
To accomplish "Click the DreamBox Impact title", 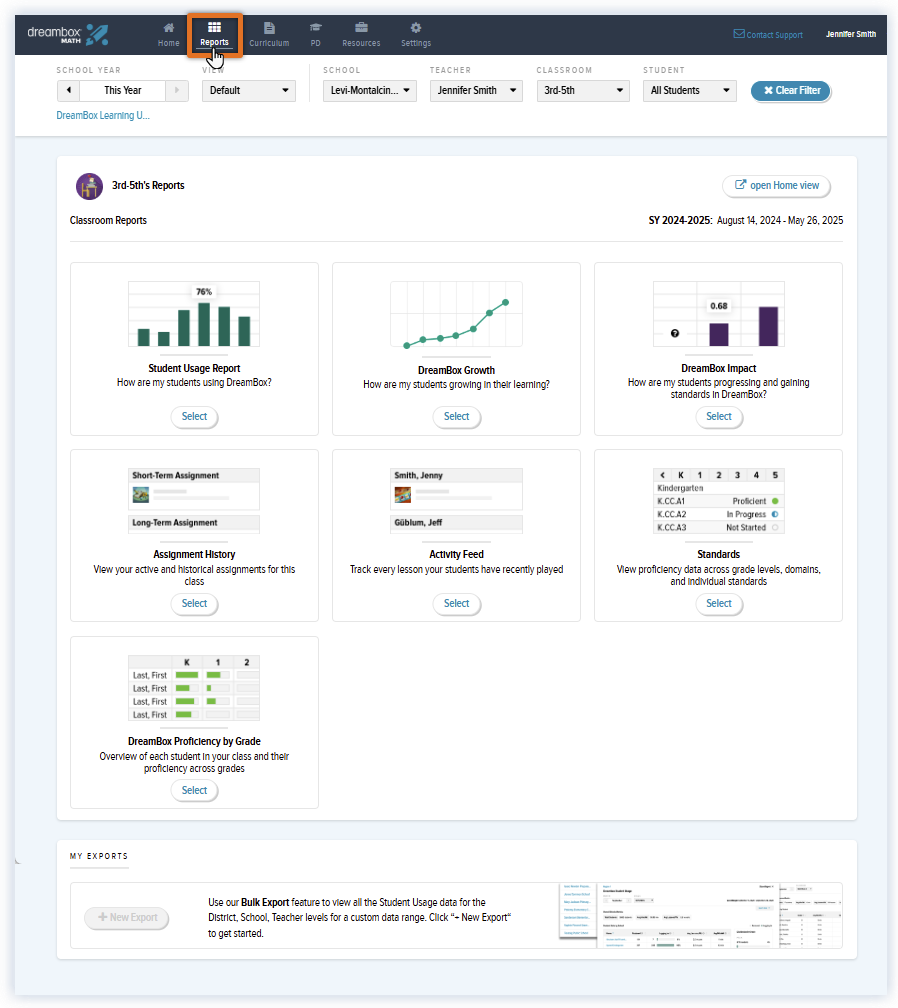I will coord(719,368).
